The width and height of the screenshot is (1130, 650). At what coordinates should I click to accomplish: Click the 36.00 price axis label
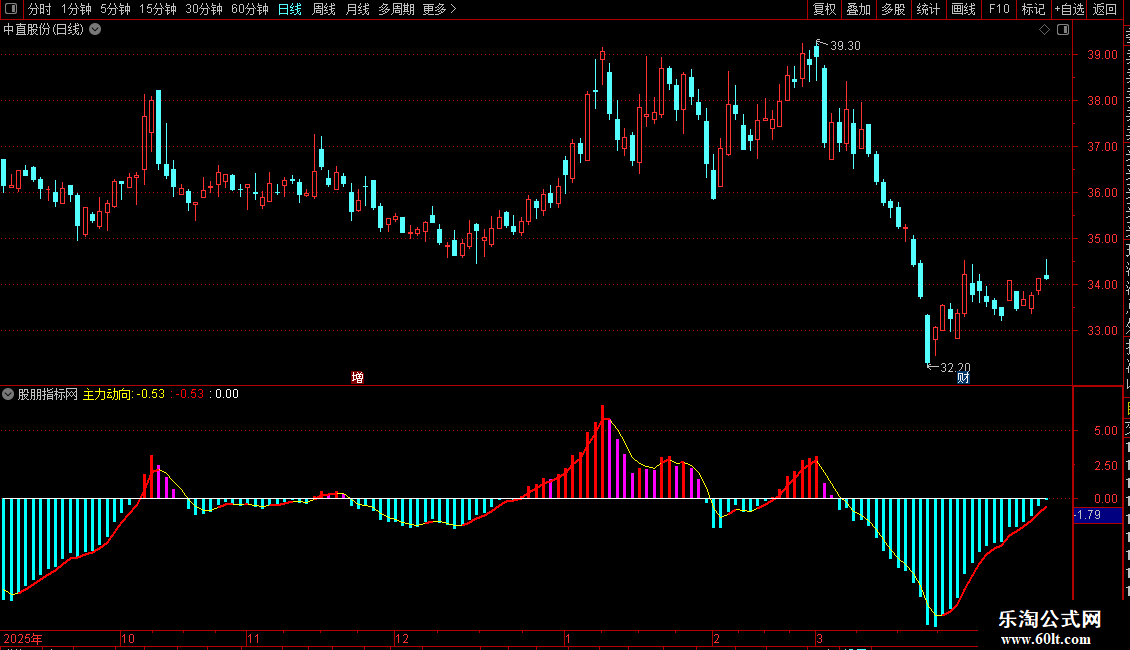(x=1103, y=193)
